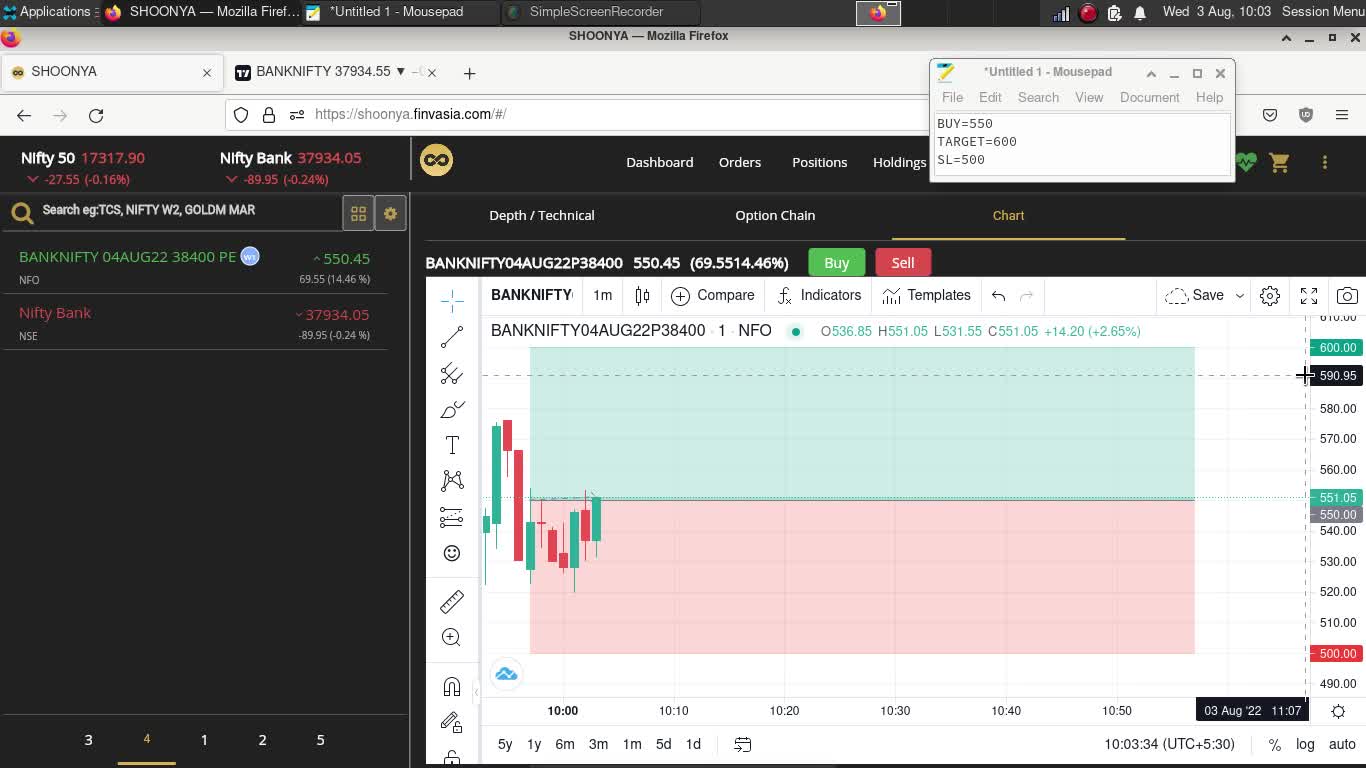Open the long position prediction tools

point(452,517)
